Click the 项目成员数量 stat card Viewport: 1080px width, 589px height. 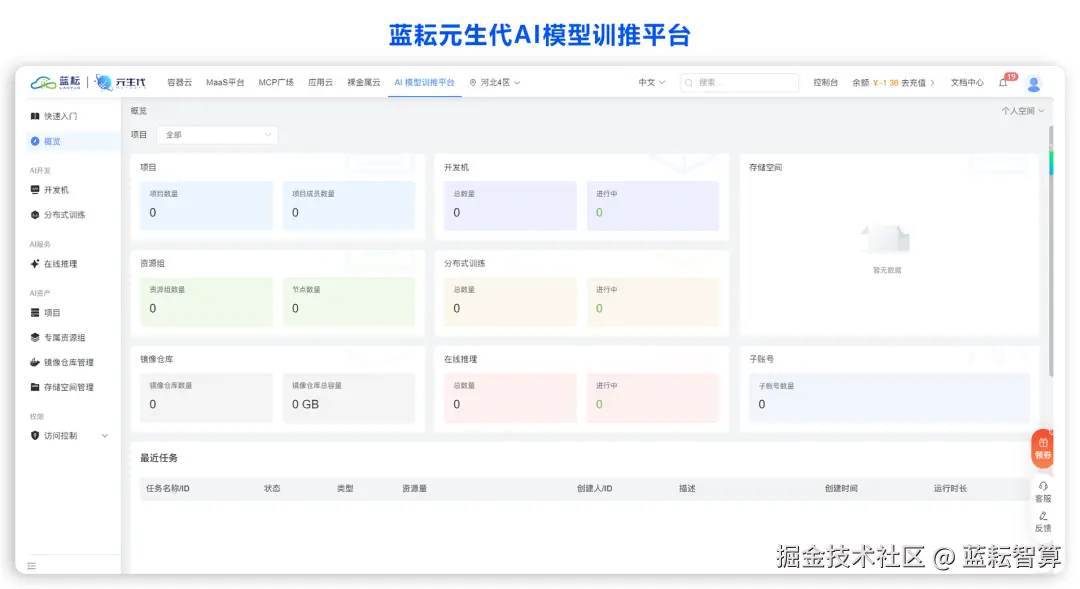(349, 205)
